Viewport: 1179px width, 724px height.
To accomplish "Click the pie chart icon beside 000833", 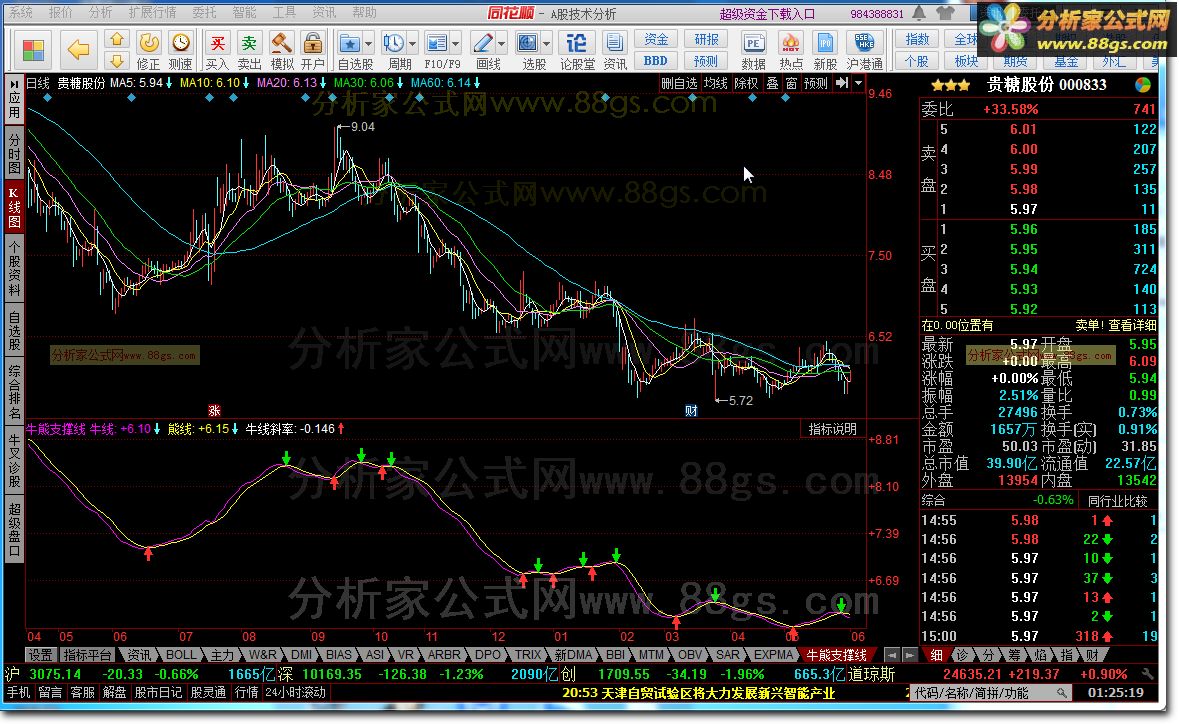I will [1143, 85].
